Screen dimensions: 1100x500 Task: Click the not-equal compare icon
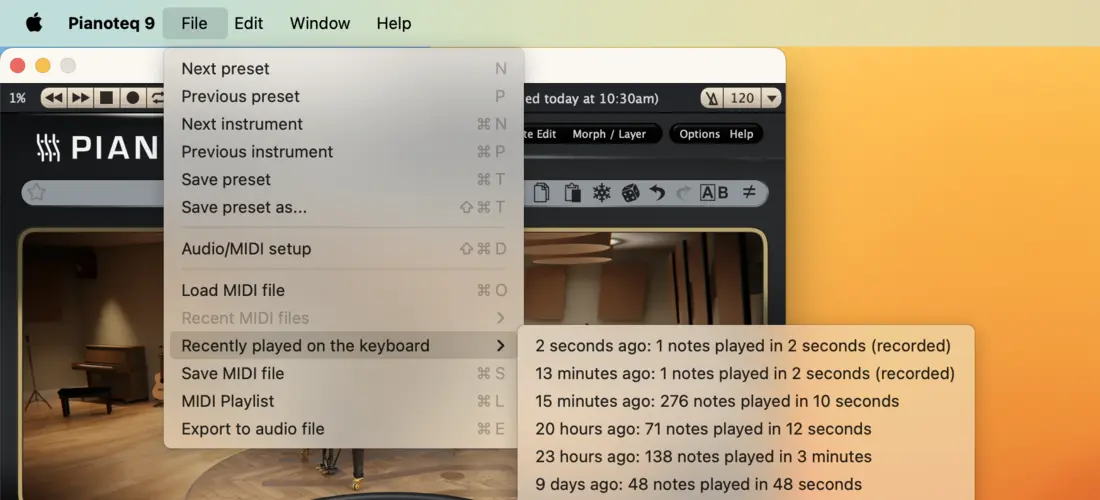(749, 193)
